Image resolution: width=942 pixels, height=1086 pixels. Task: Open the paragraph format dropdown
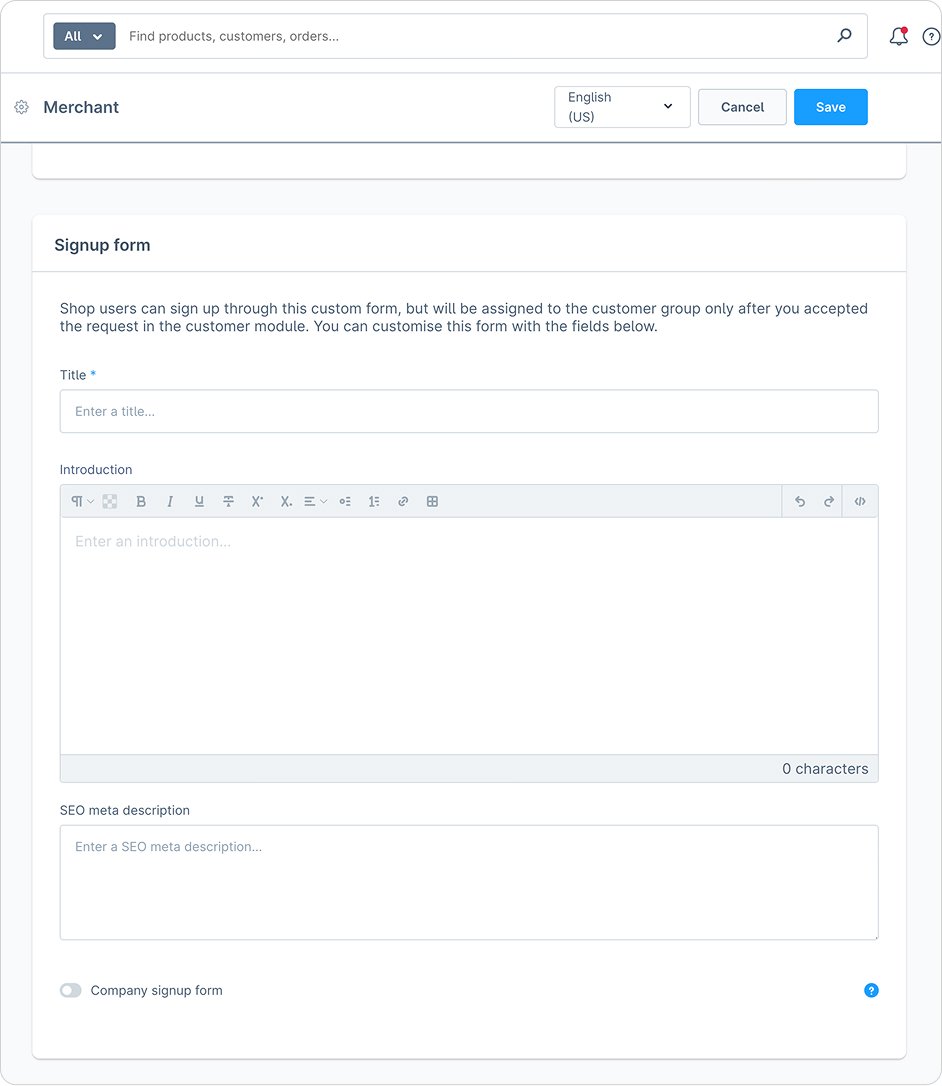tap(81, 502)
